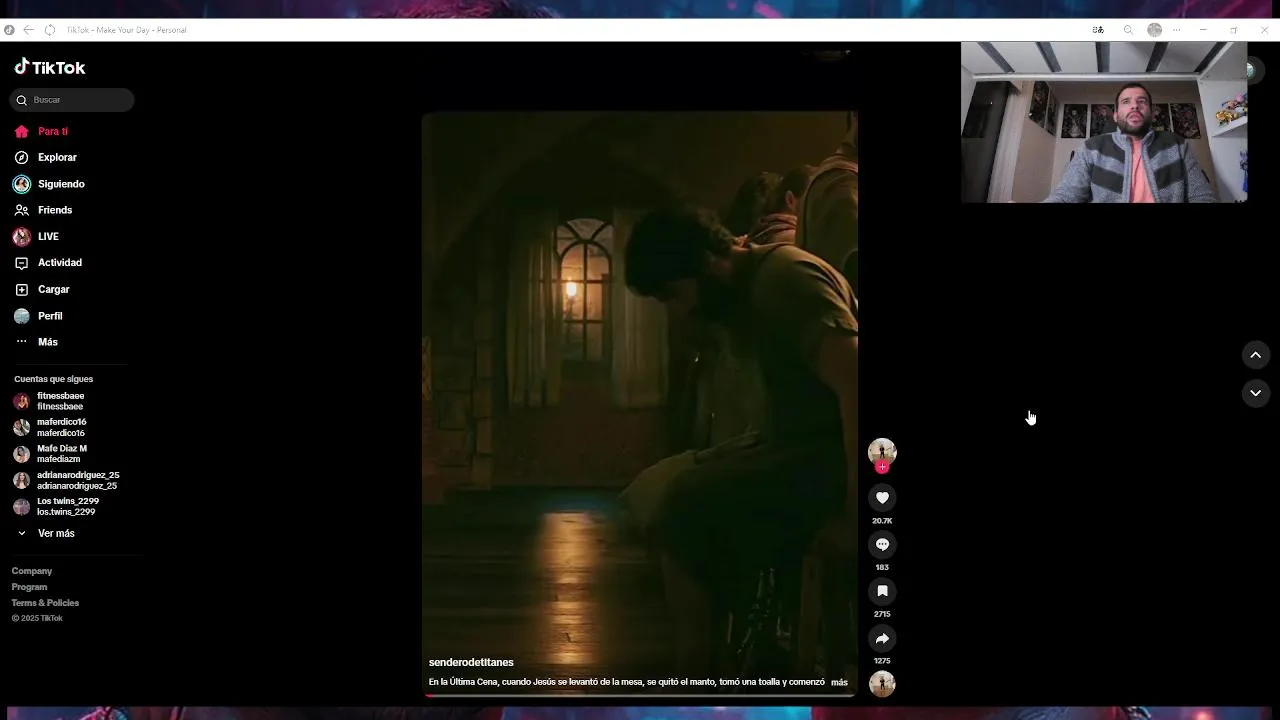Click Terms & Policies footer link

[x=45, y=603]
